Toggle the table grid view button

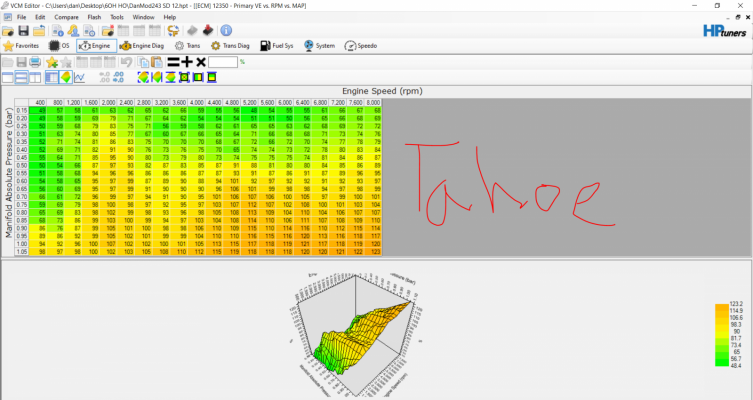[x=51, y=77]
